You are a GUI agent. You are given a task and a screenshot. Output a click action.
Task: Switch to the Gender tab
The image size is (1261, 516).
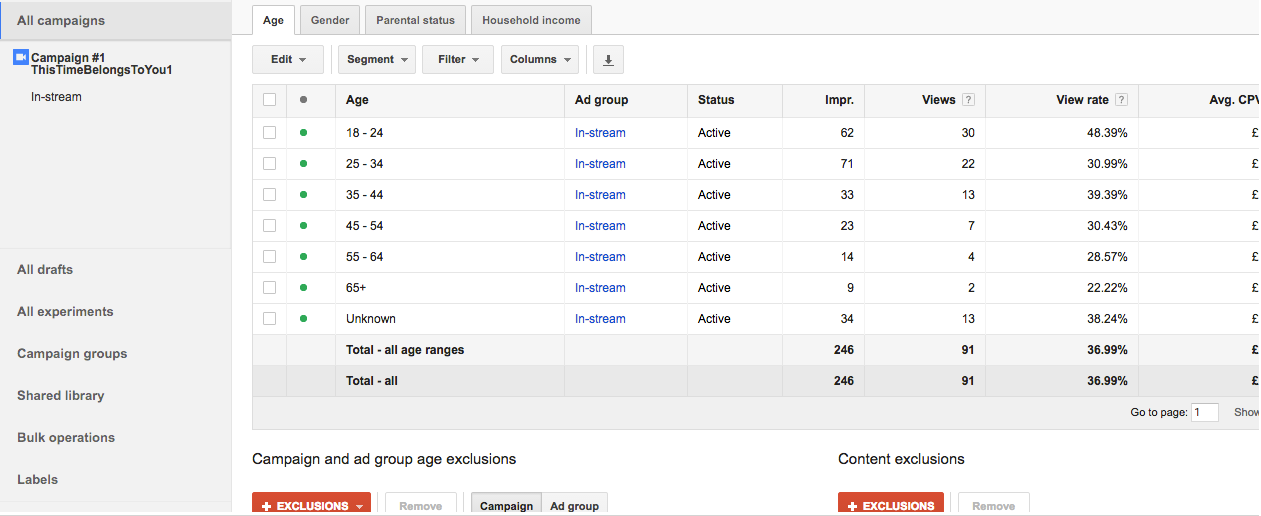[x=330, y=20]
